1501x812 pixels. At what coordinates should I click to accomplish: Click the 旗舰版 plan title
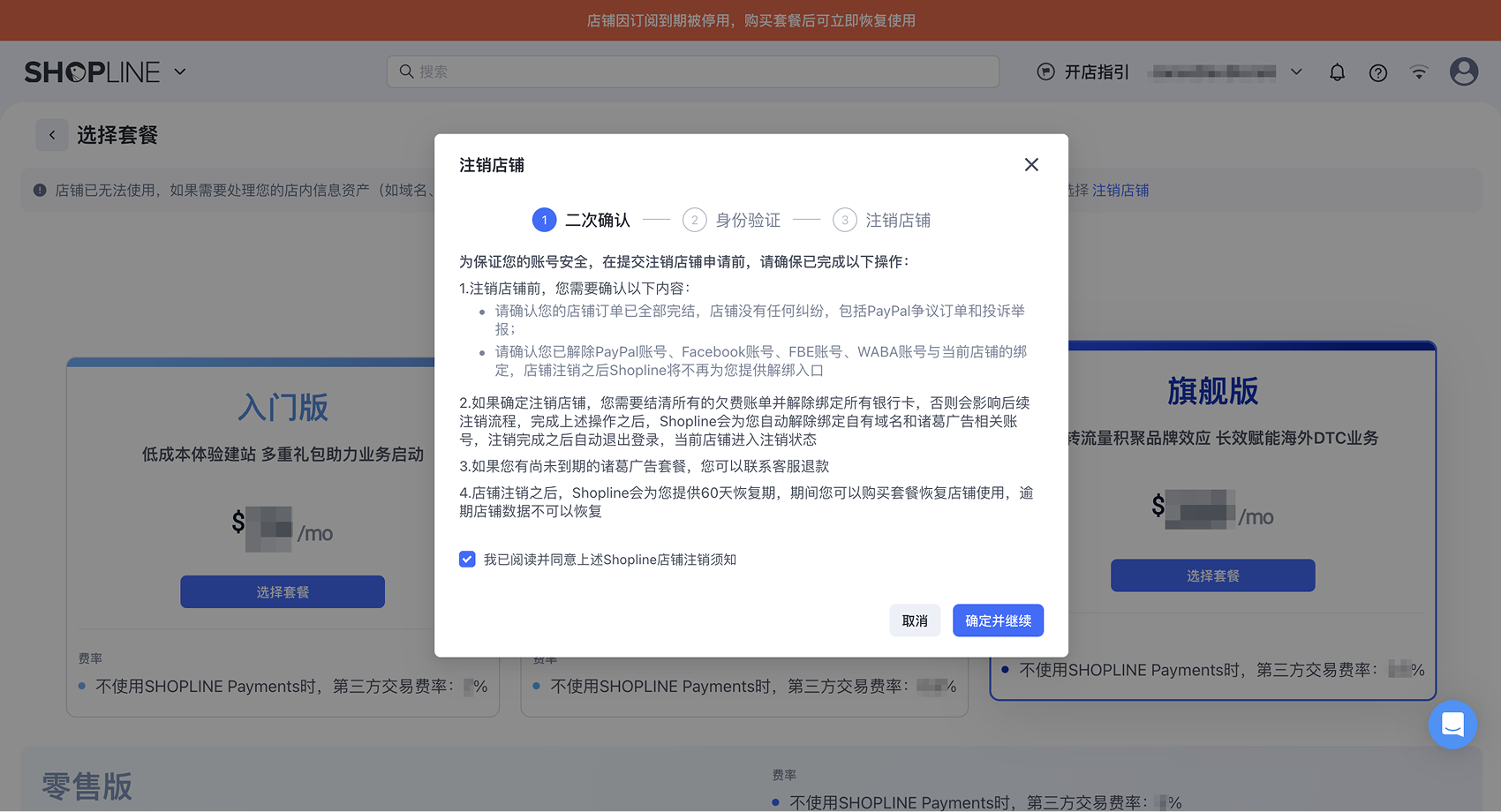click(1213, 391)
